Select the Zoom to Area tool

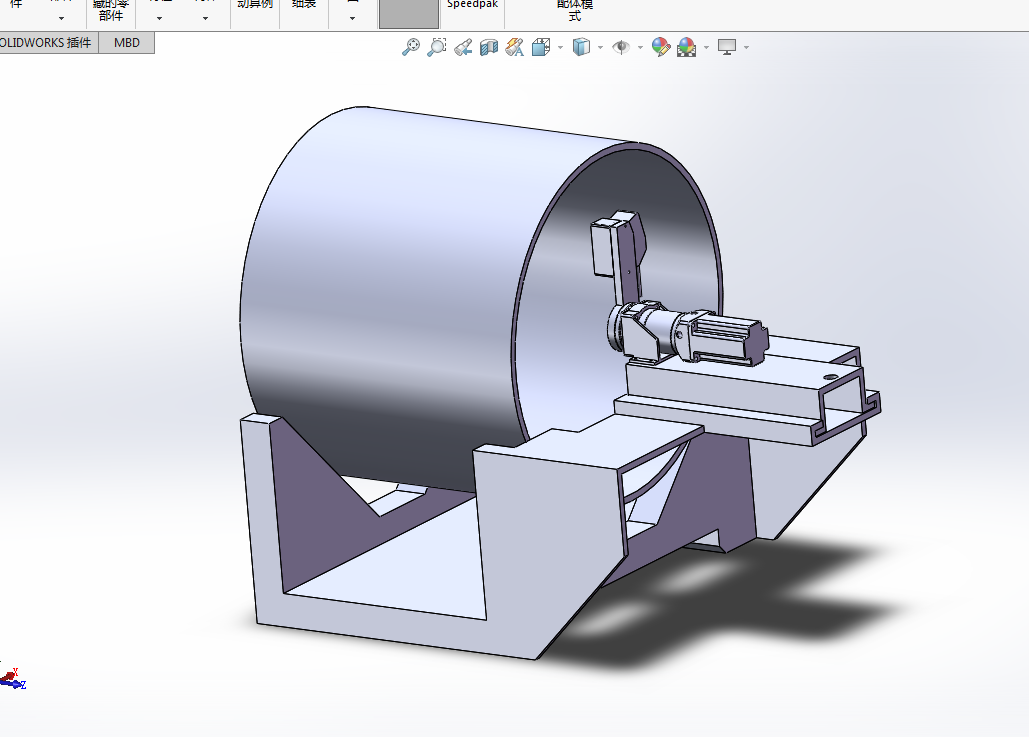[x=436, y=47]
